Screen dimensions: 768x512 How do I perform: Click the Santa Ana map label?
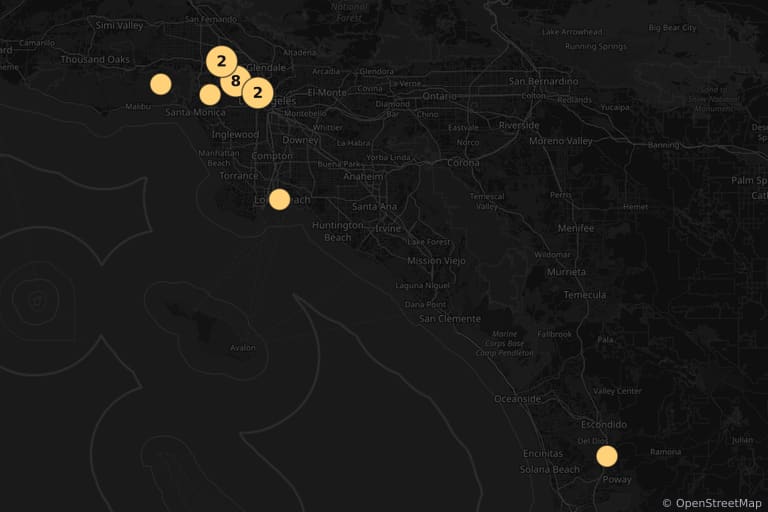[x=374, y=207]
